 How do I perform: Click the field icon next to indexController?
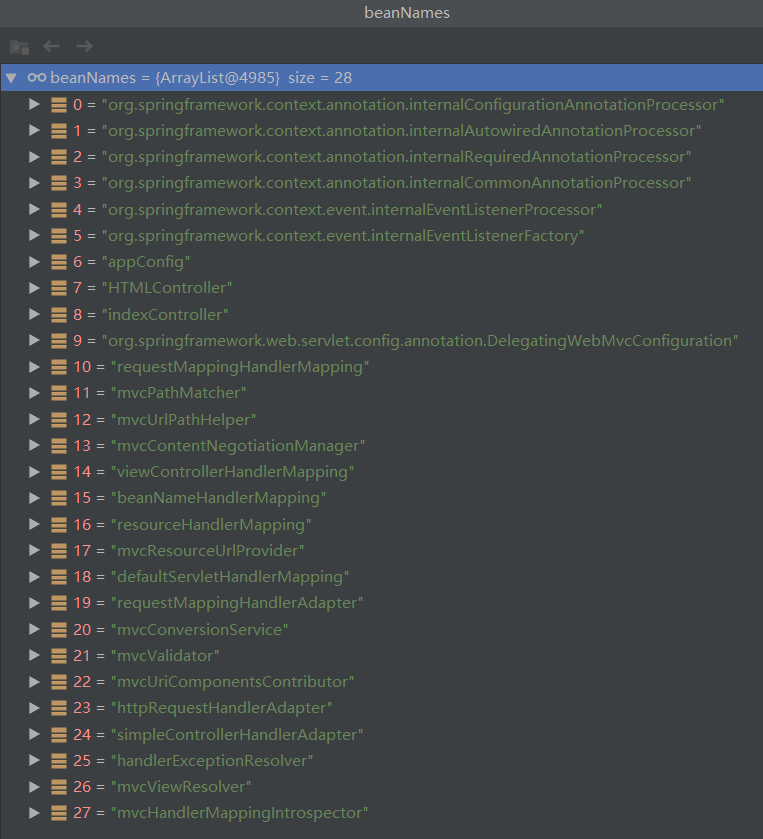(58, 315)
